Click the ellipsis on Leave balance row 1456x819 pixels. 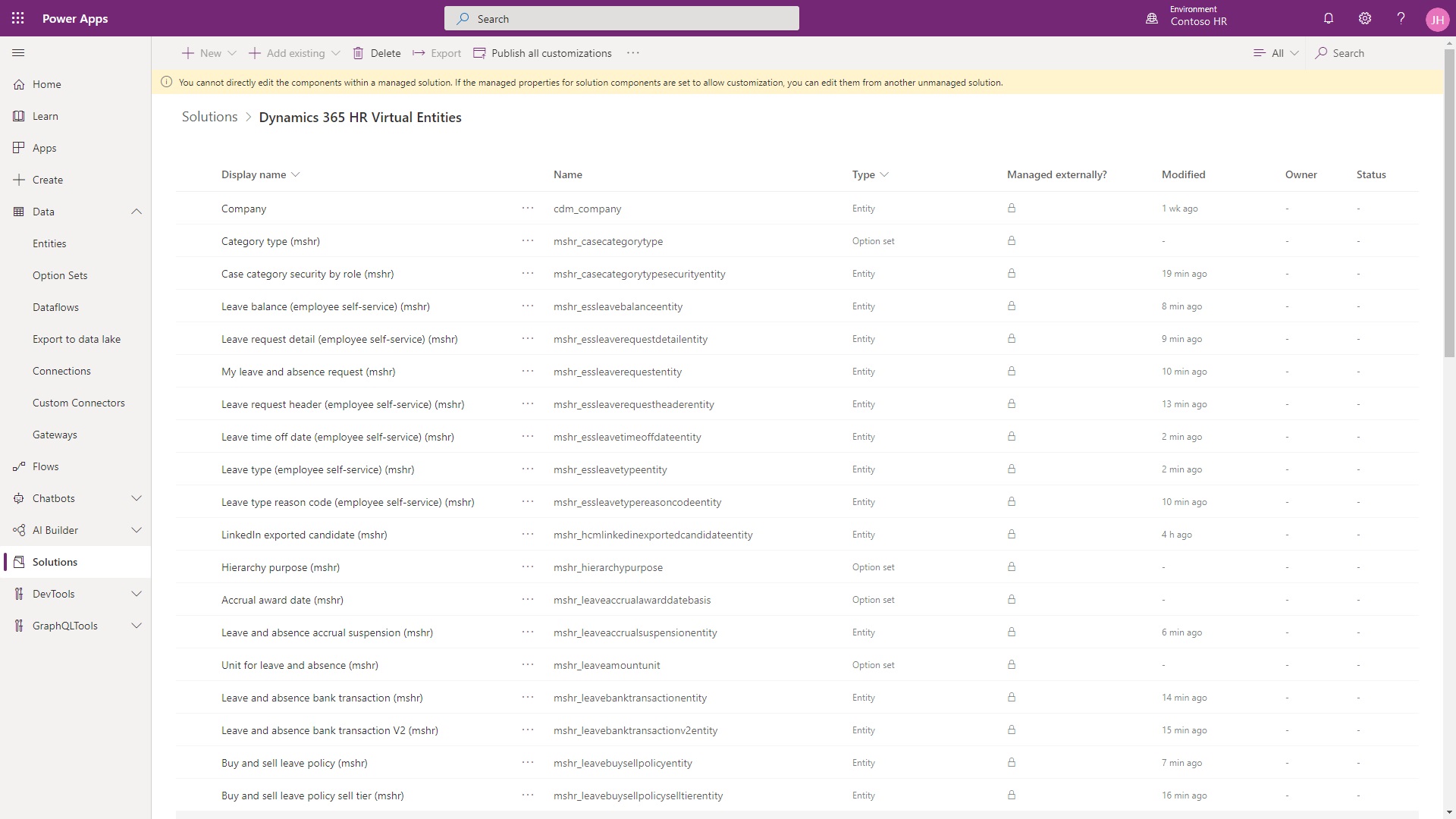point(527,306)
